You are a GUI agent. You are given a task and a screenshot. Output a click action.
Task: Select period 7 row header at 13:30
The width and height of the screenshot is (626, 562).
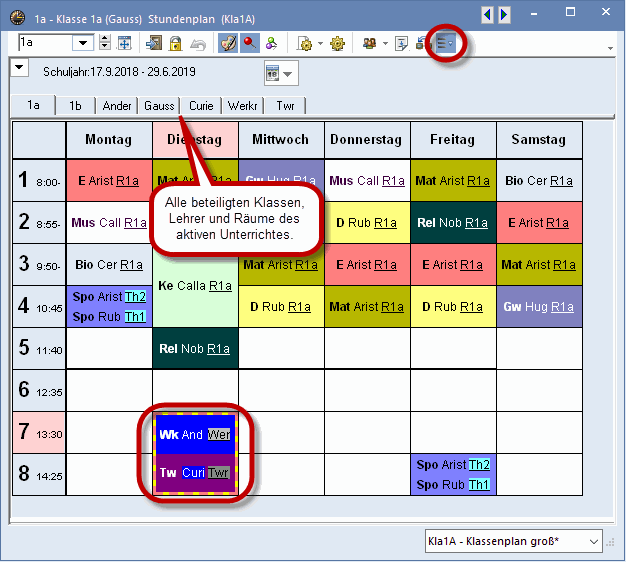(x=39, y=433)
